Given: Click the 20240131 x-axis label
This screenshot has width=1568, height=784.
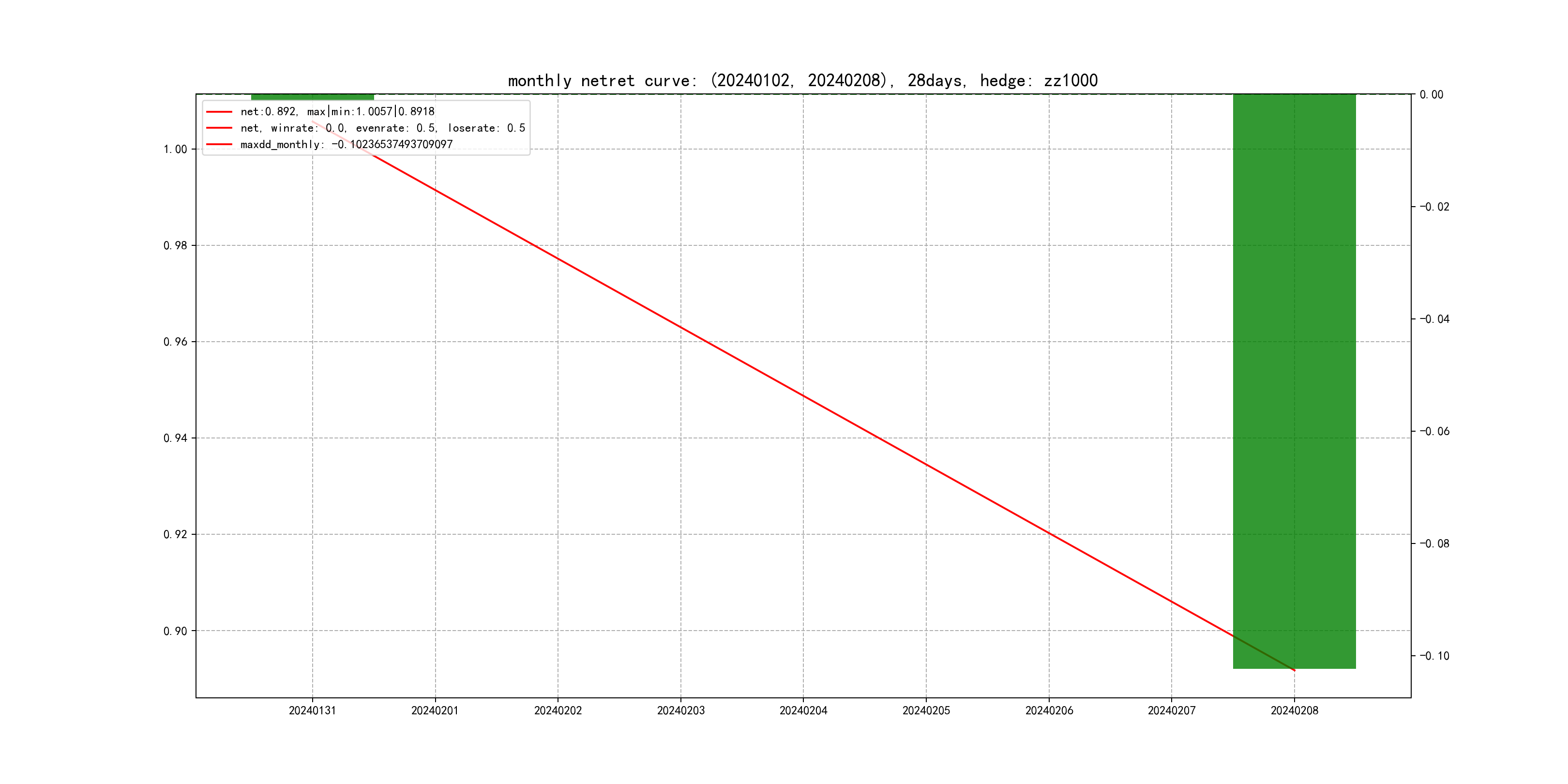Looking at the screenshot, I should click(312, 710).
